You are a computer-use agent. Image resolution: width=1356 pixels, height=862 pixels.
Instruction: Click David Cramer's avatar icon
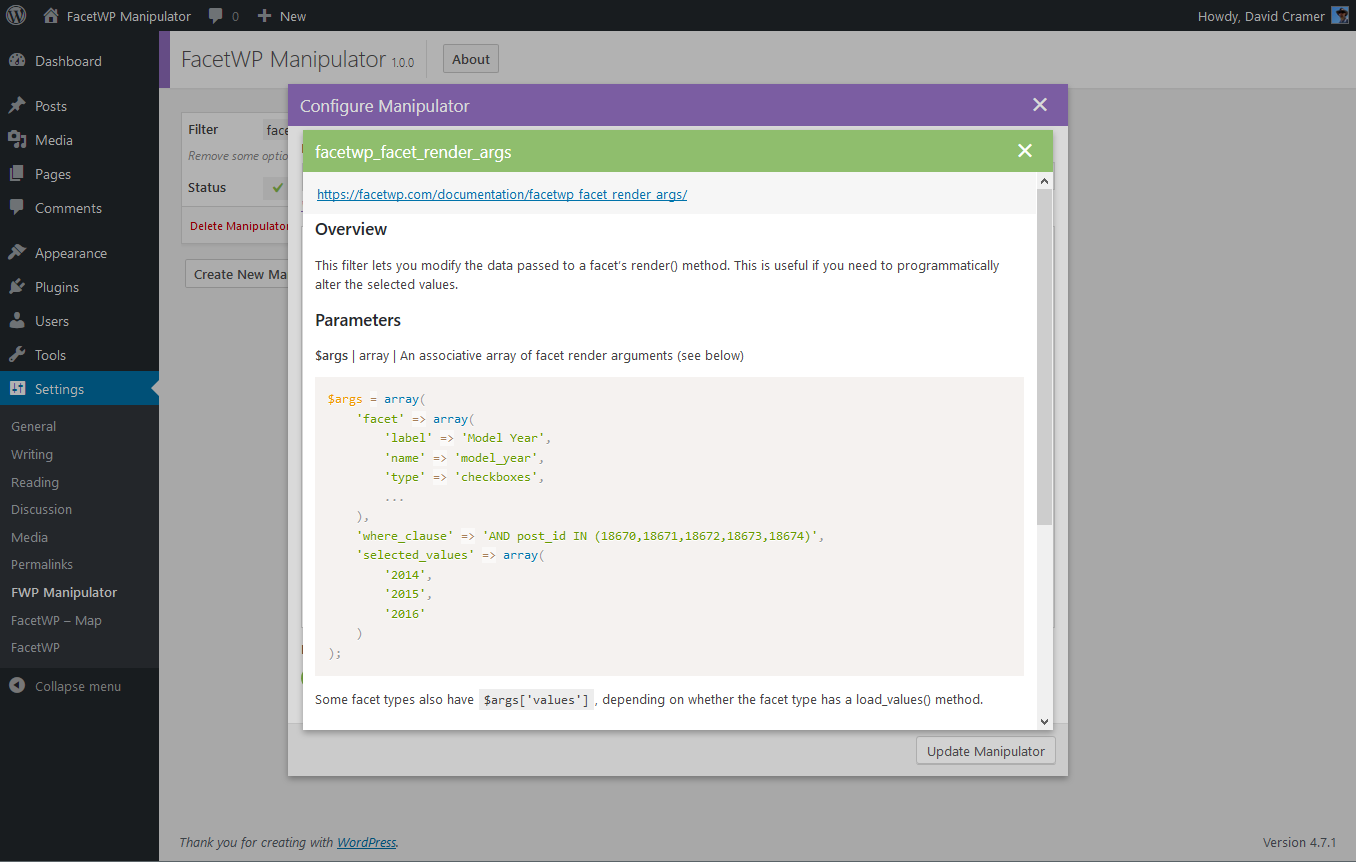(1340, 16)
